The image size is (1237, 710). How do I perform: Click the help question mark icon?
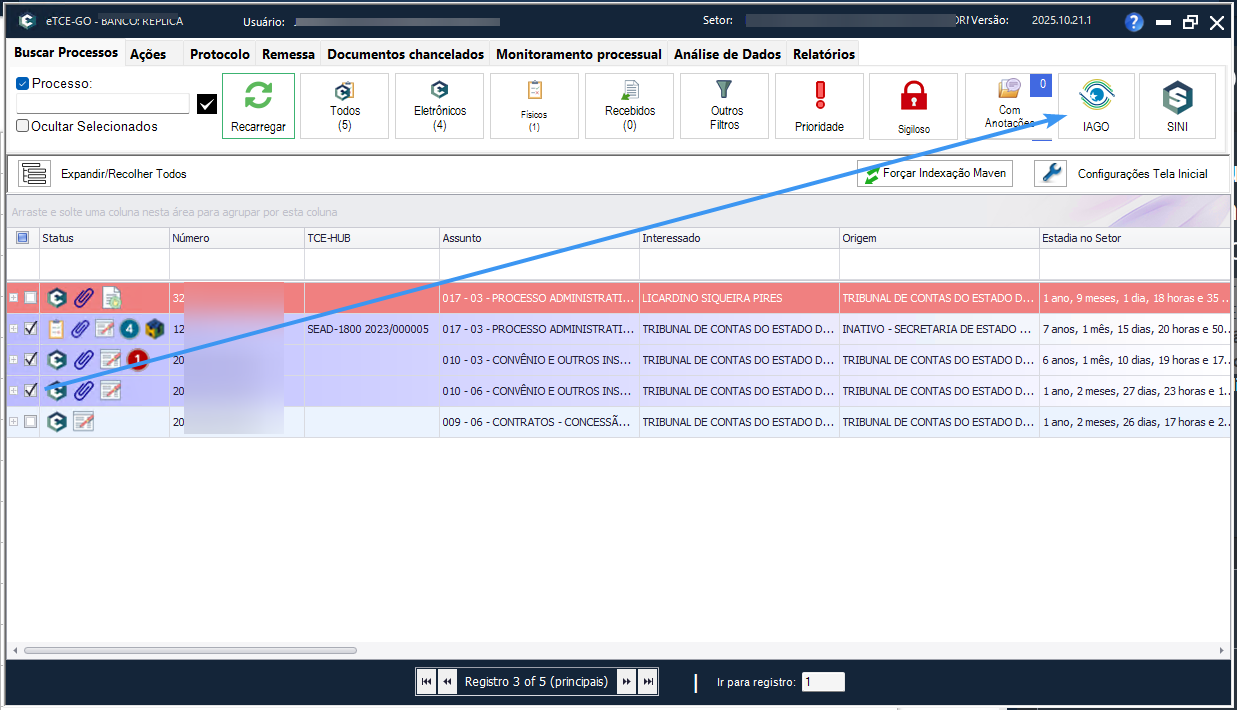[x=1133, y=23]
